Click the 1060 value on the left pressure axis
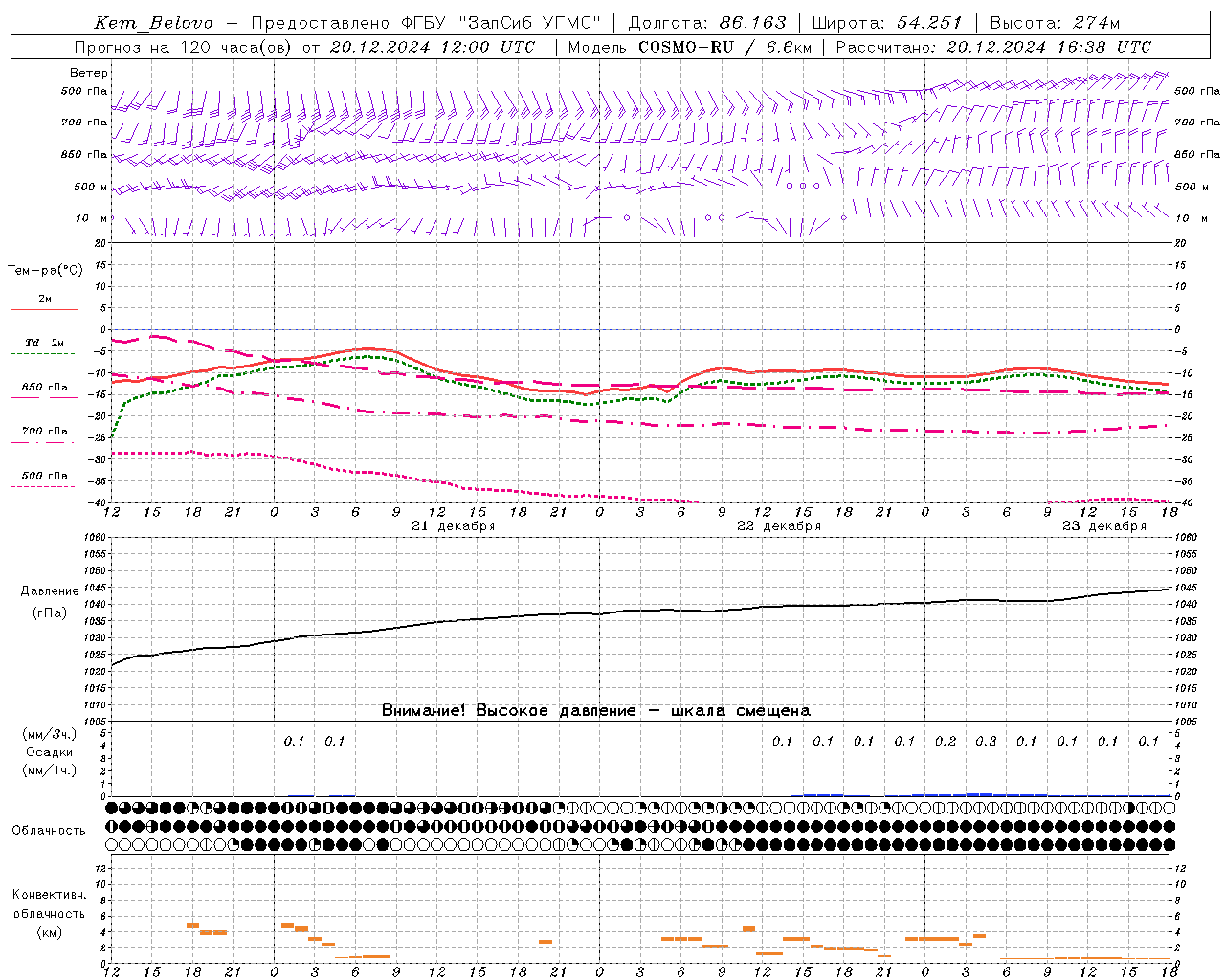Viewport: 1225px width, 980px height. (x=93, y=538)
